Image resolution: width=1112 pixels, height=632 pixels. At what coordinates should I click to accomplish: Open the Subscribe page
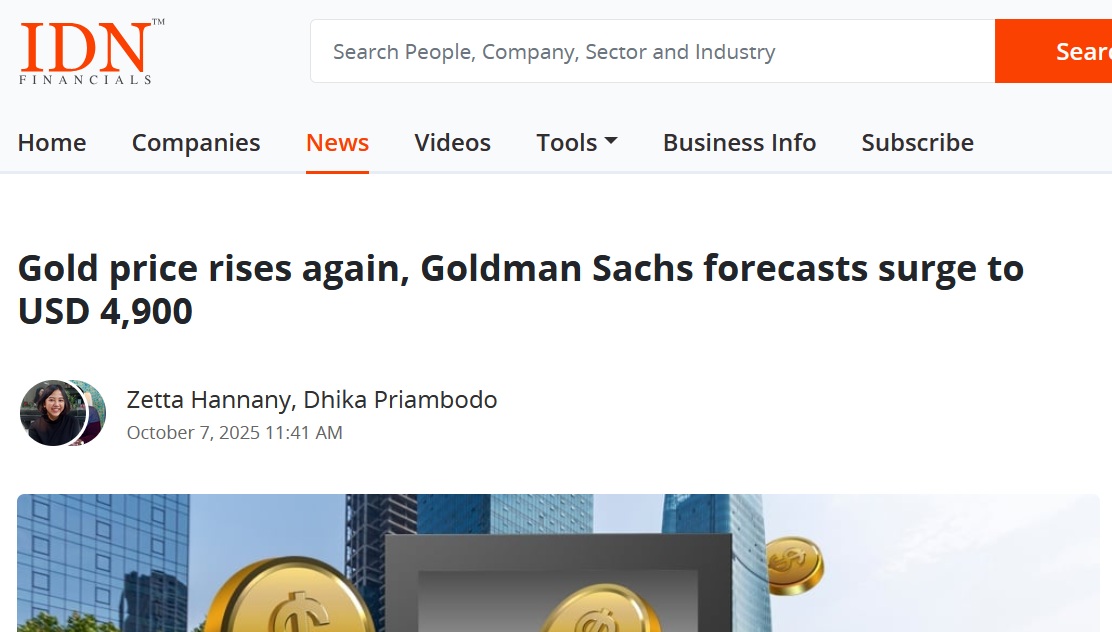click(x=917, y=143)
